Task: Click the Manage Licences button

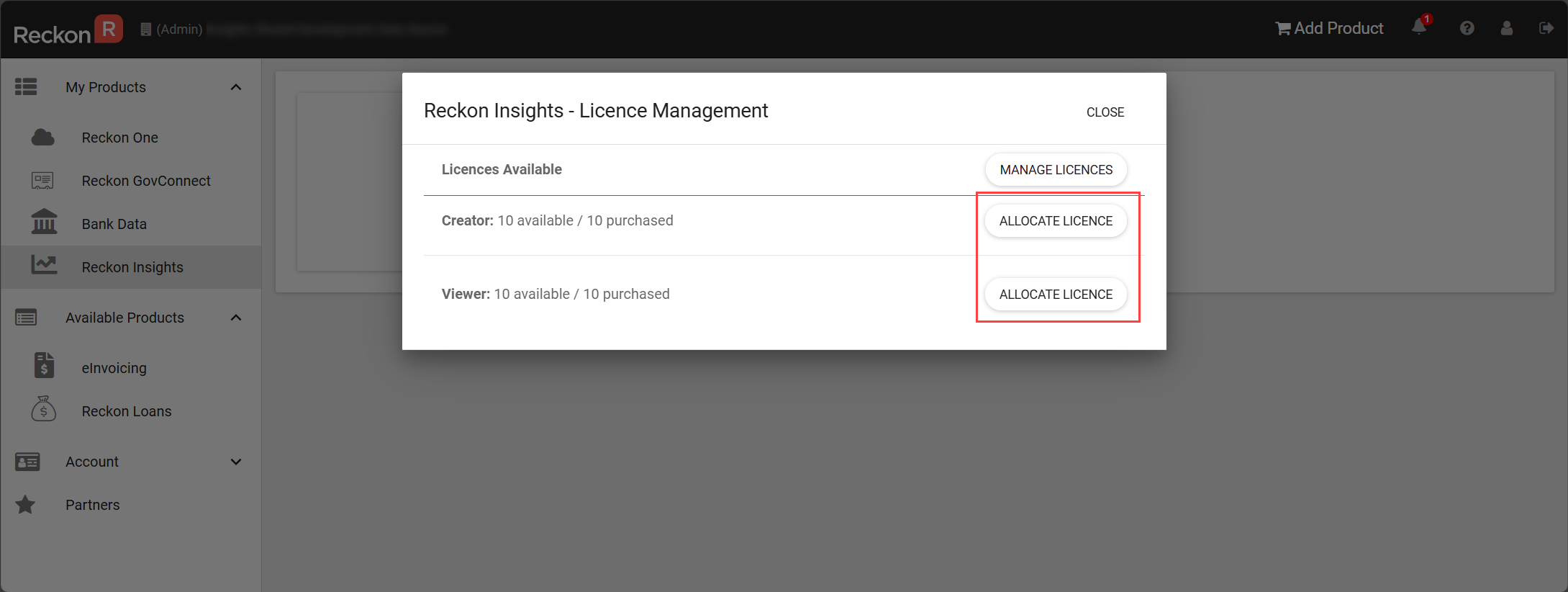Action: click(1056, 170)
